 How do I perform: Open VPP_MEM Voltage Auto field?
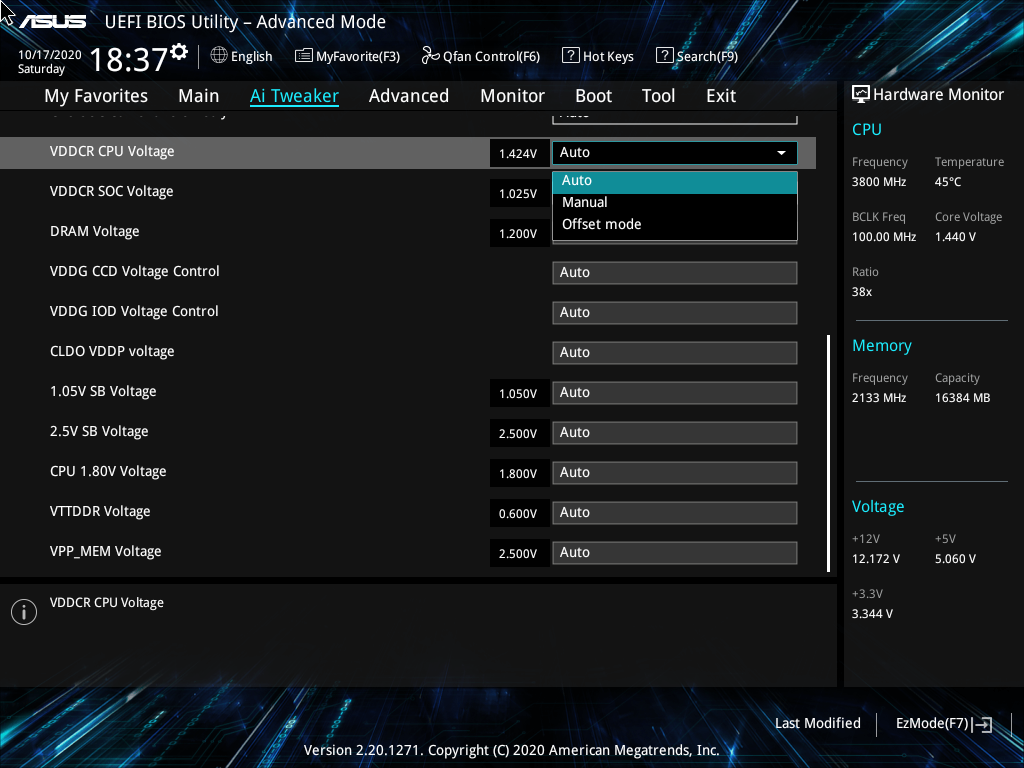tap(675, 552)
